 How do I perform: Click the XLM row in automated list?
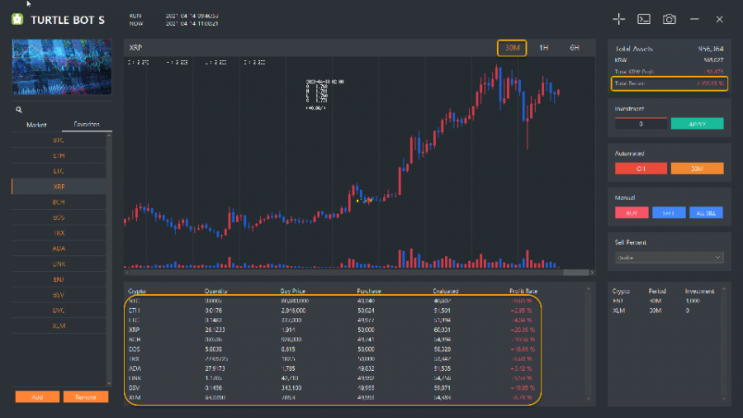[x=666, y=311]
